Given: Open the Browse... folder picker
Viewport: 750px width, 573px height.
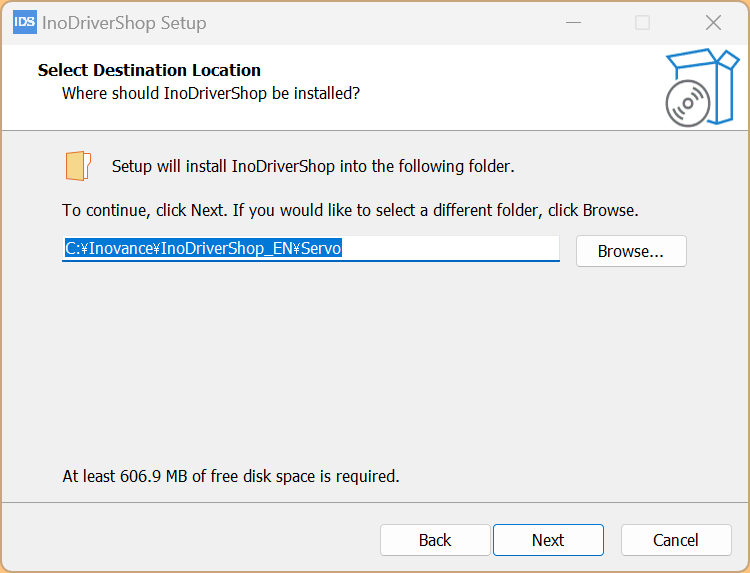Looking at the screenshot, I should click(631, 251).
